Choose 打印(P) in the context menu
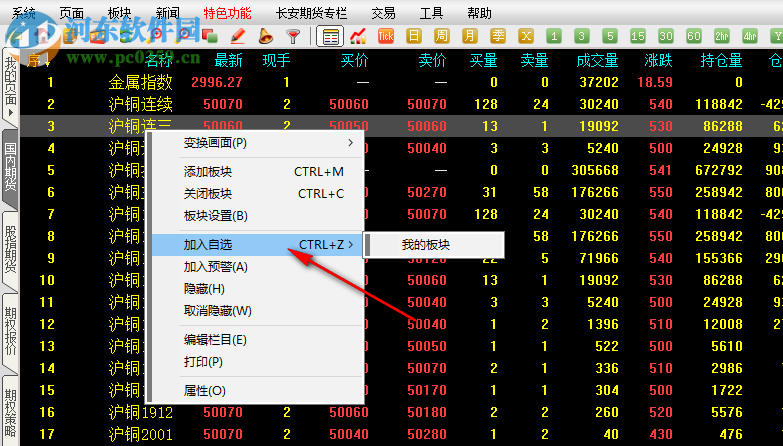 [x=257, y=362]
